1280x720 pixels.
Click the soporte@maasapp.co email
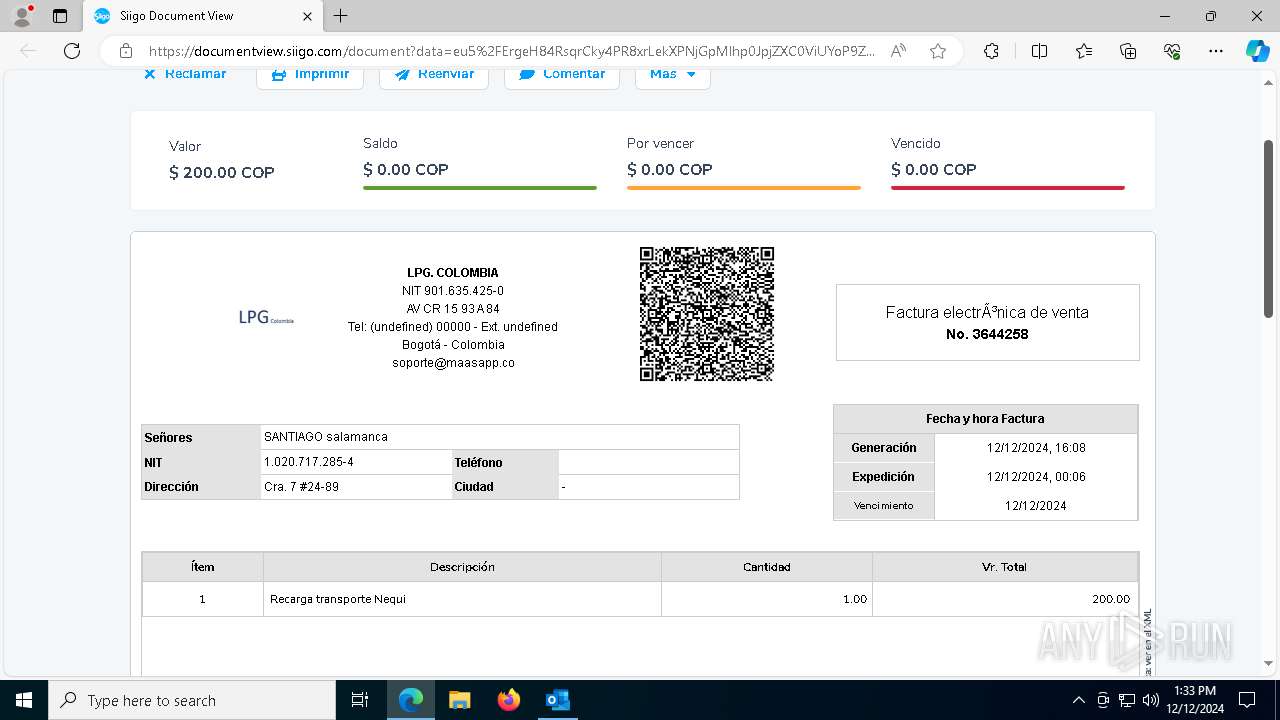[453, 363]
